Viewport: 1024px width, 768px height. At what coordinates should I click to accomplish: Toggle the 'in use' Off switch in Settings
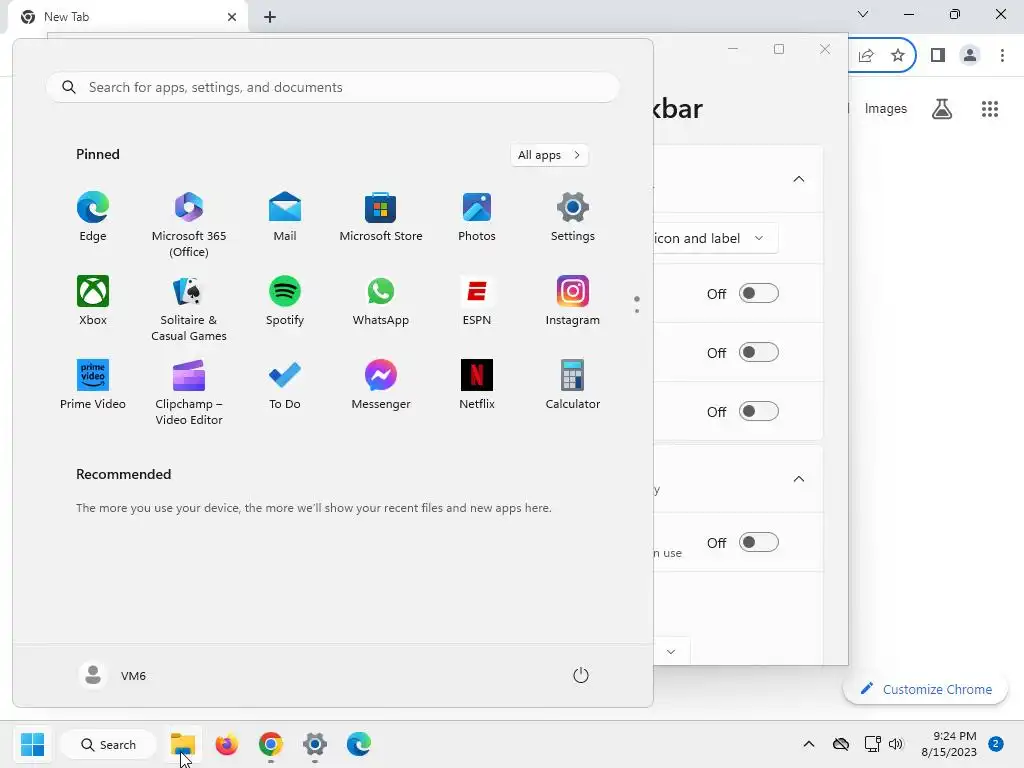(758, 542)
